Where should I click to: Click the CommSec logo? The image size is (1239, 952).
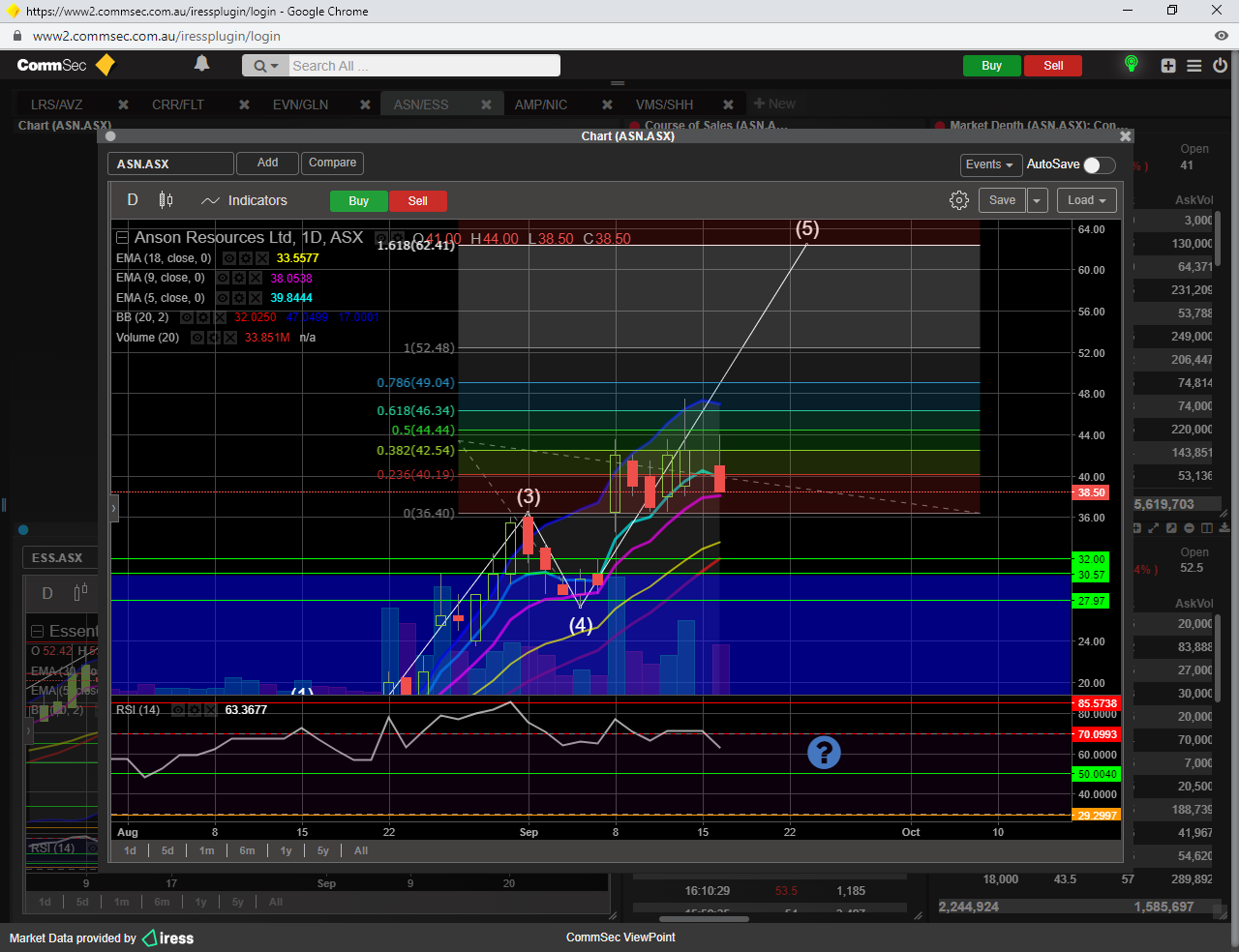(66, 65)
